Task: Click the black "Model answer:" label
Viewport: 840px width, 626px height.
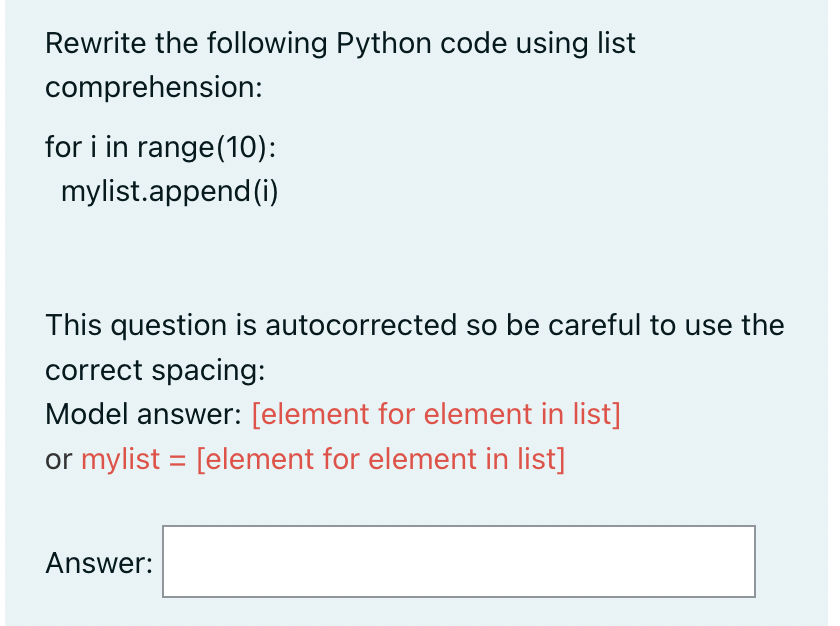Action: click(143, 414)
